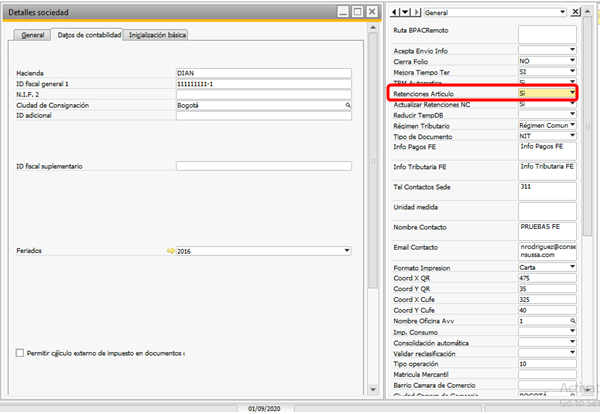Expand the Feriados 2016 dropdown

347,251
